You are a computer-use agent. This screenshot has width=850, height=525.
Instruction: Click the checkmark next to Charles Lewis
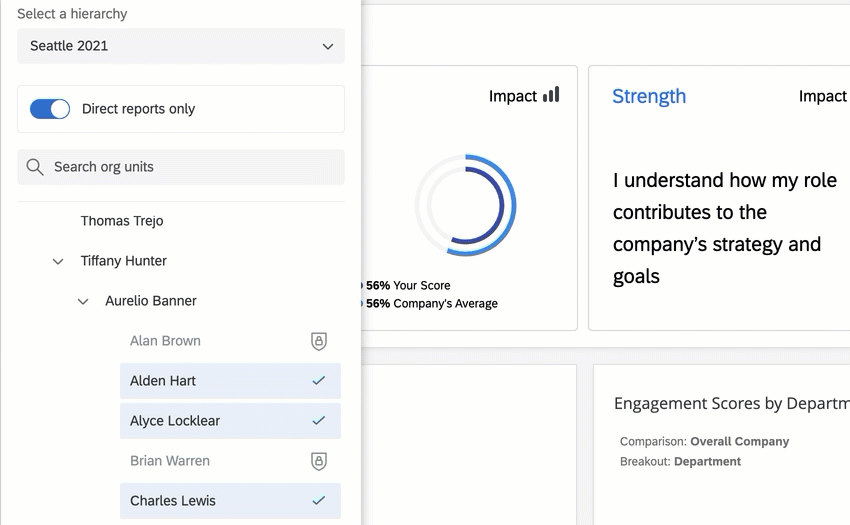pos(319,501)
